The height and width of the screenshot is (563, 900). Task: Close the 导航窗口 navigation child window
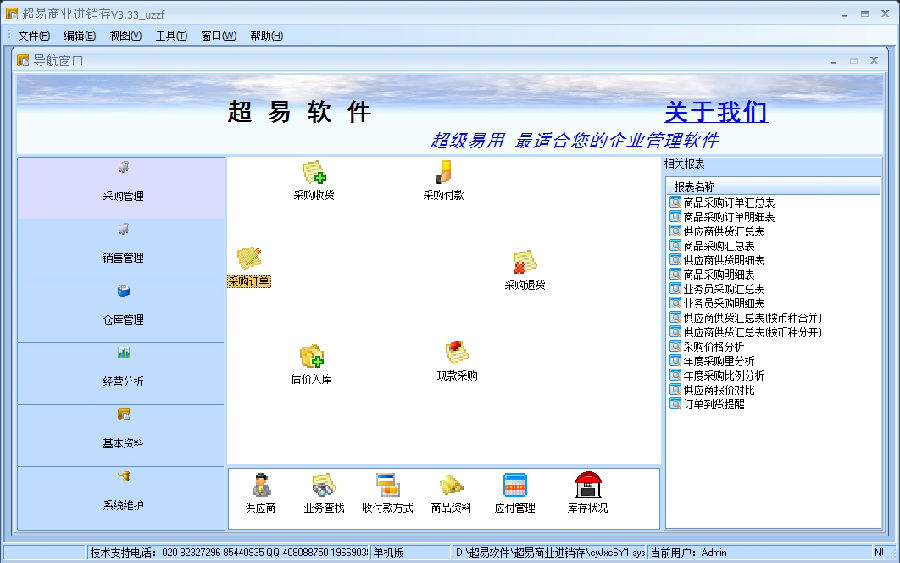point(874,60)
